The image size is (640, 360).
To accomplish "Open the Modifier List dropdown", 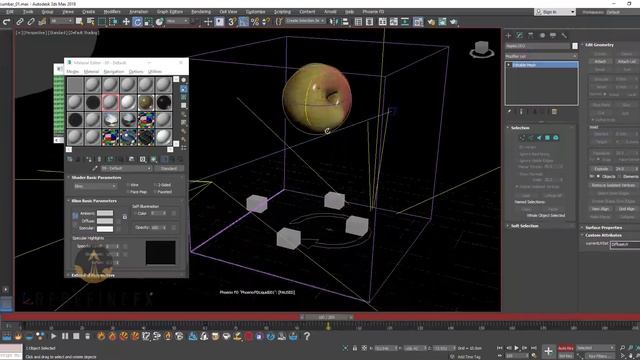I will [x=541, y=56].
